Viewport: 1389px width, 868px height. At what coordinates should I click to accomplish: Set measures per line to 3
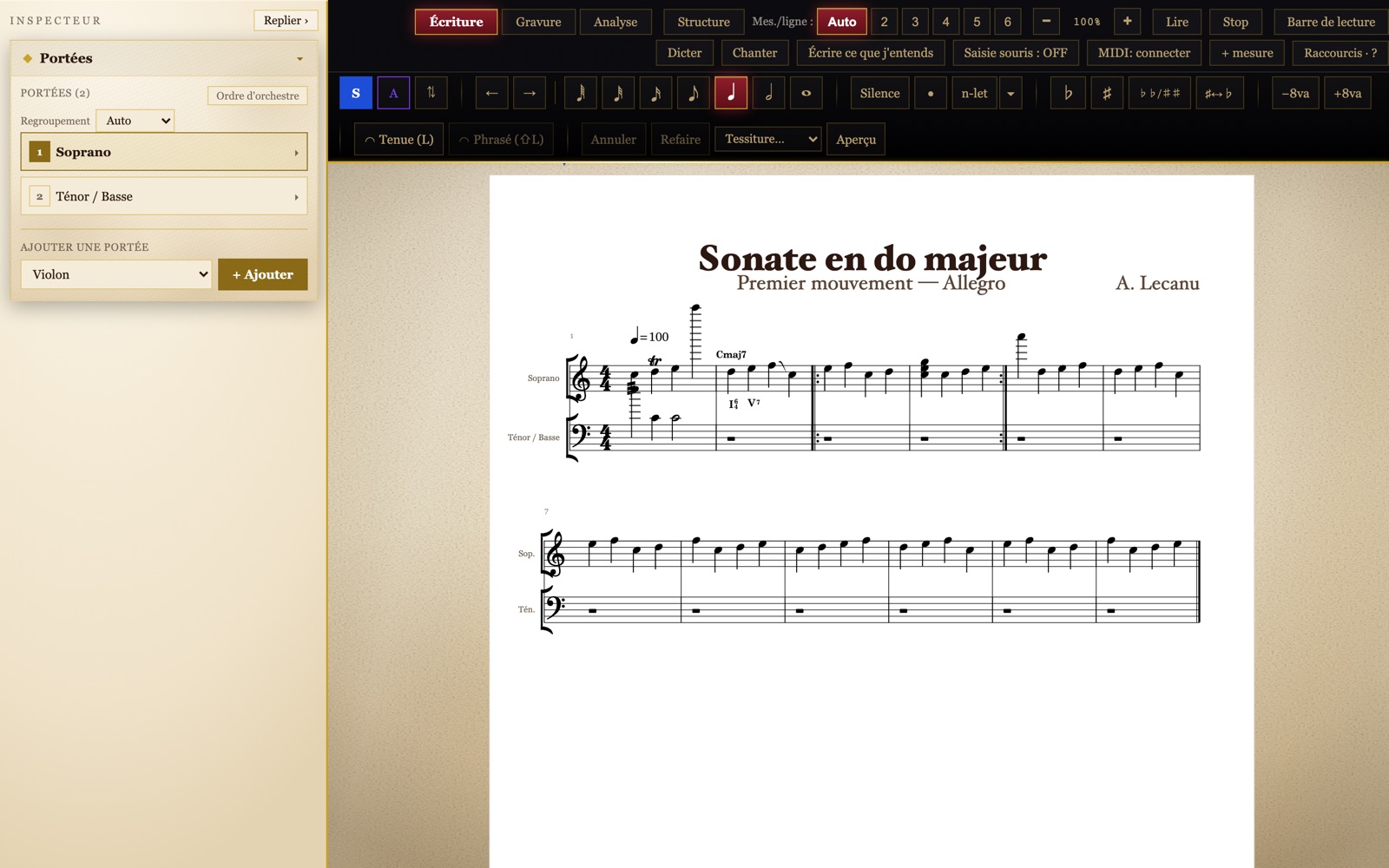[915, 22]
